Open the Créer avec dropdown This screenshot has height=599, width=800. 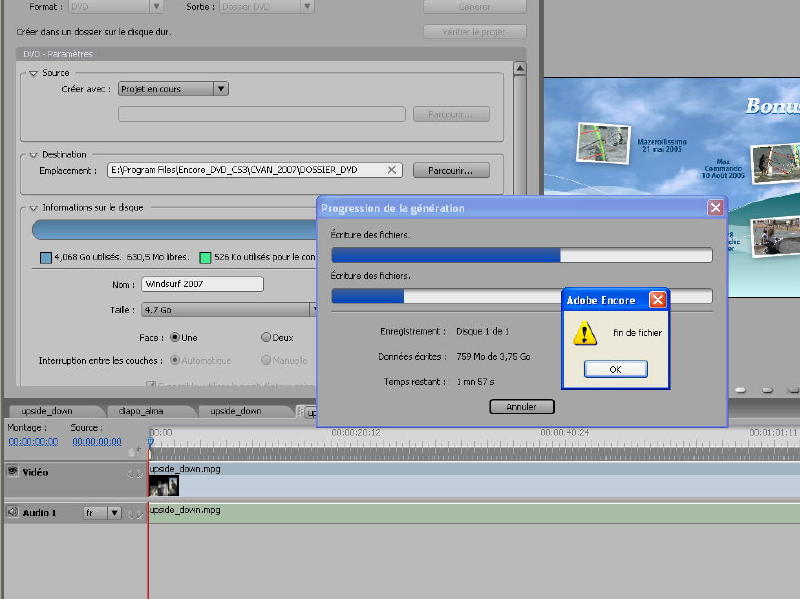coord(173,89)
